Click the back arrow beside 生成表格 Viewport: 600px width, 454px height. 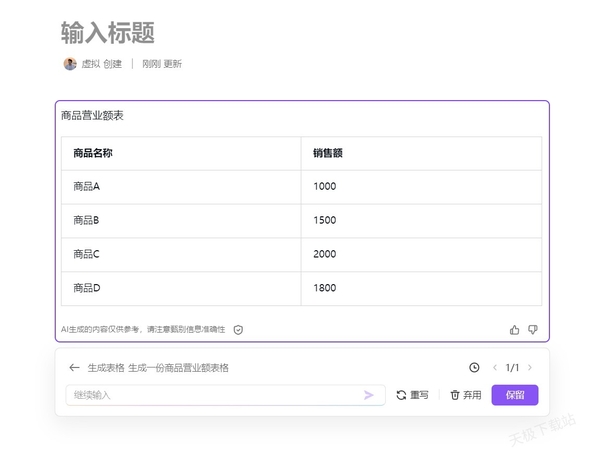(x=74, y=367)
